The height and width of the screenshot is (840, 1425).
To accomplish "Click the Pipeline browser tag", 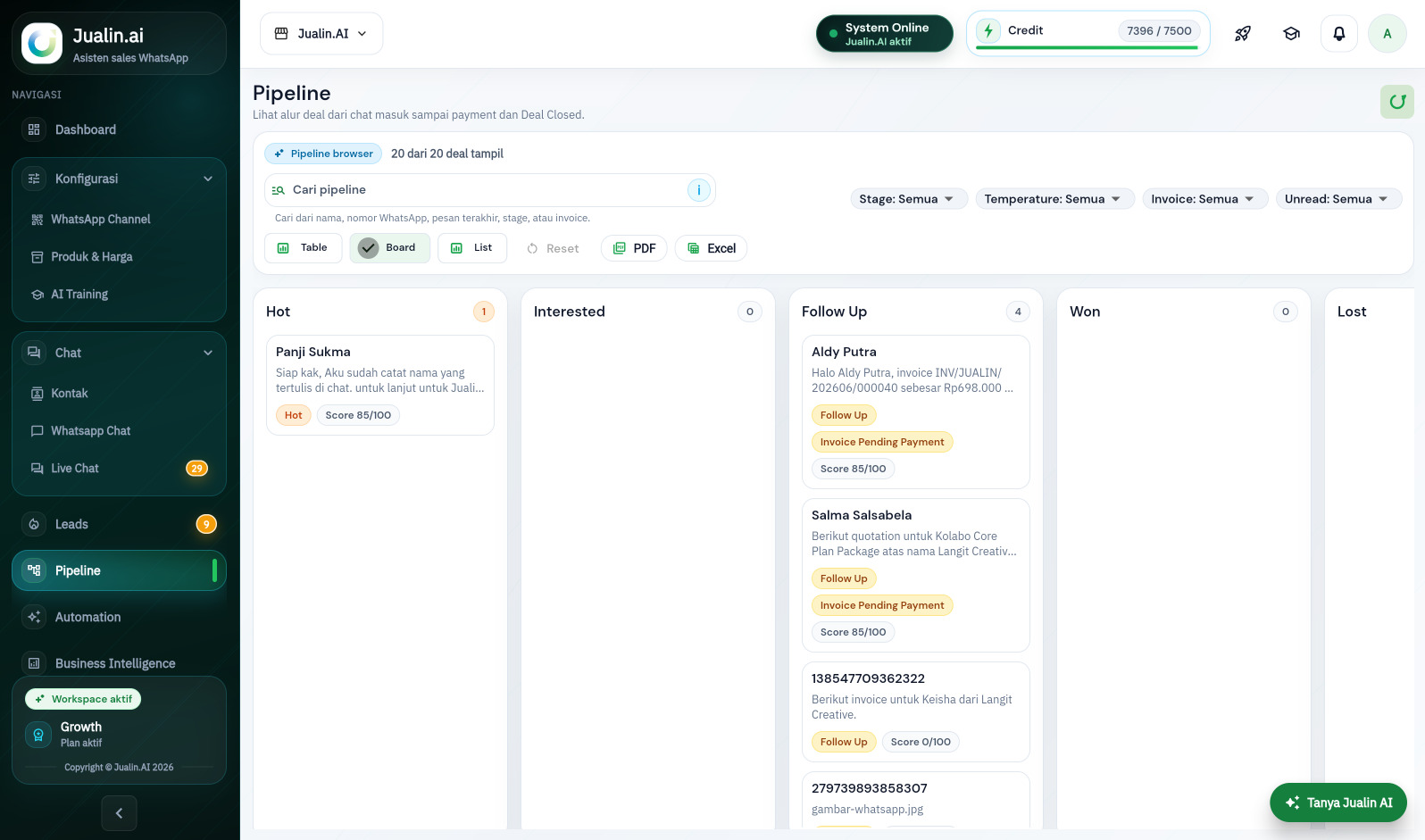I will tap(323, 154).
